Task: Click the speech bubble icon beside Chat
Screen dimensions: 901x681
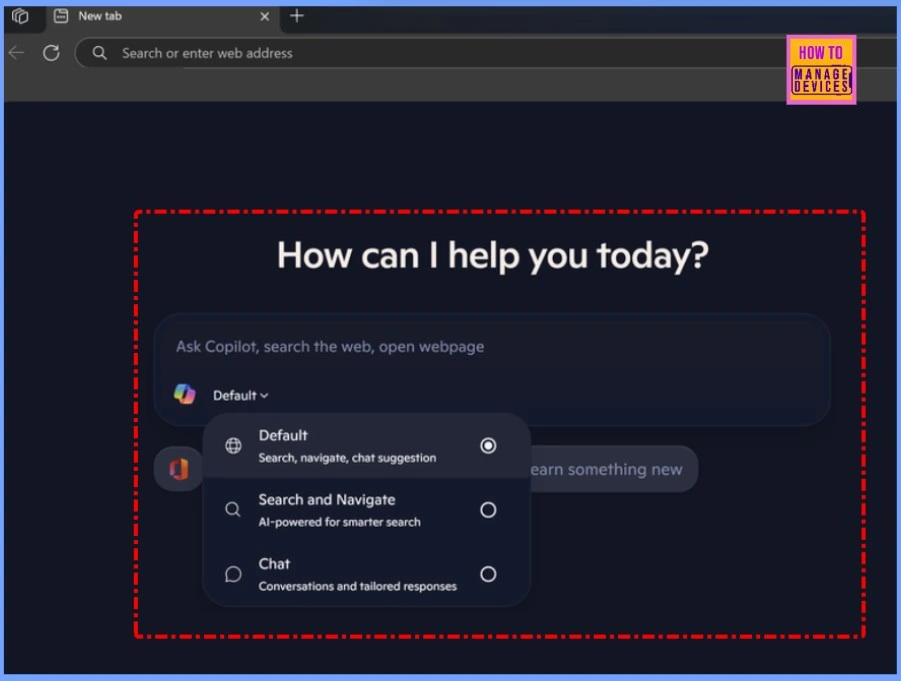Action: click(233, 574)
